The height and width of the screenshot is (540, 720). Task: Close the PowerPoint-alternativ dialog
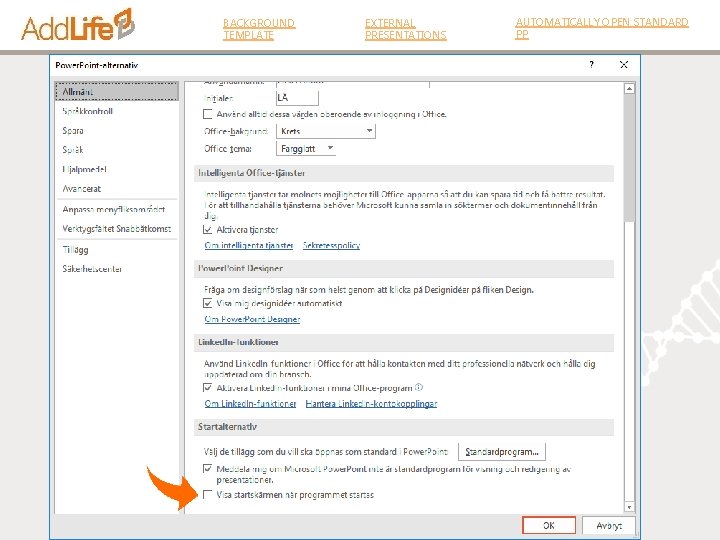click(624, 65)
